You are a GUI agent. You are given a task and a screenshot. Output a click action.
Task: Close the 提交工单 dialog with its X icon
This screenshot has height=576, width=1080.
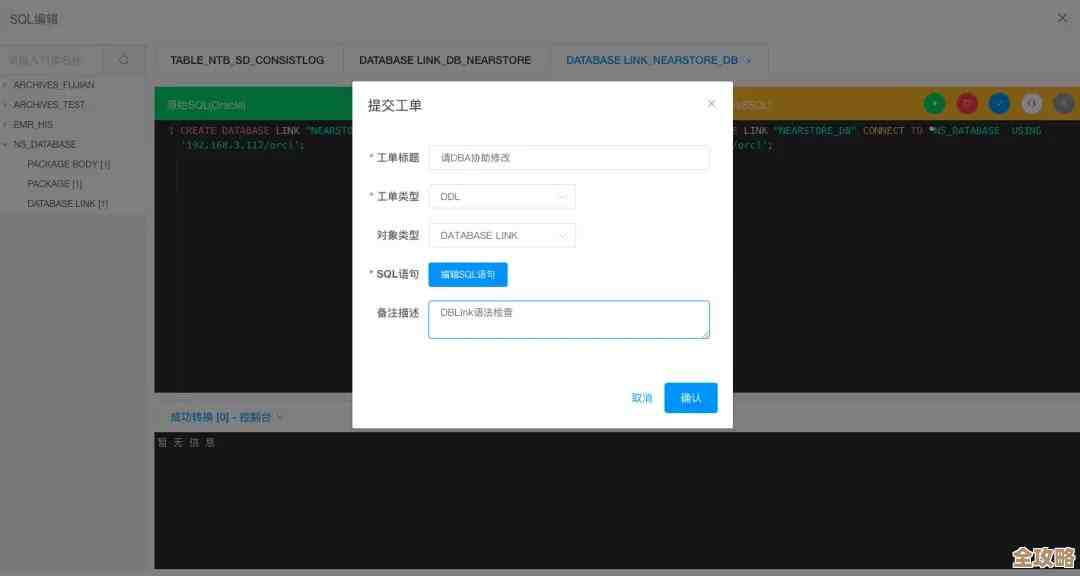point(711,103)
